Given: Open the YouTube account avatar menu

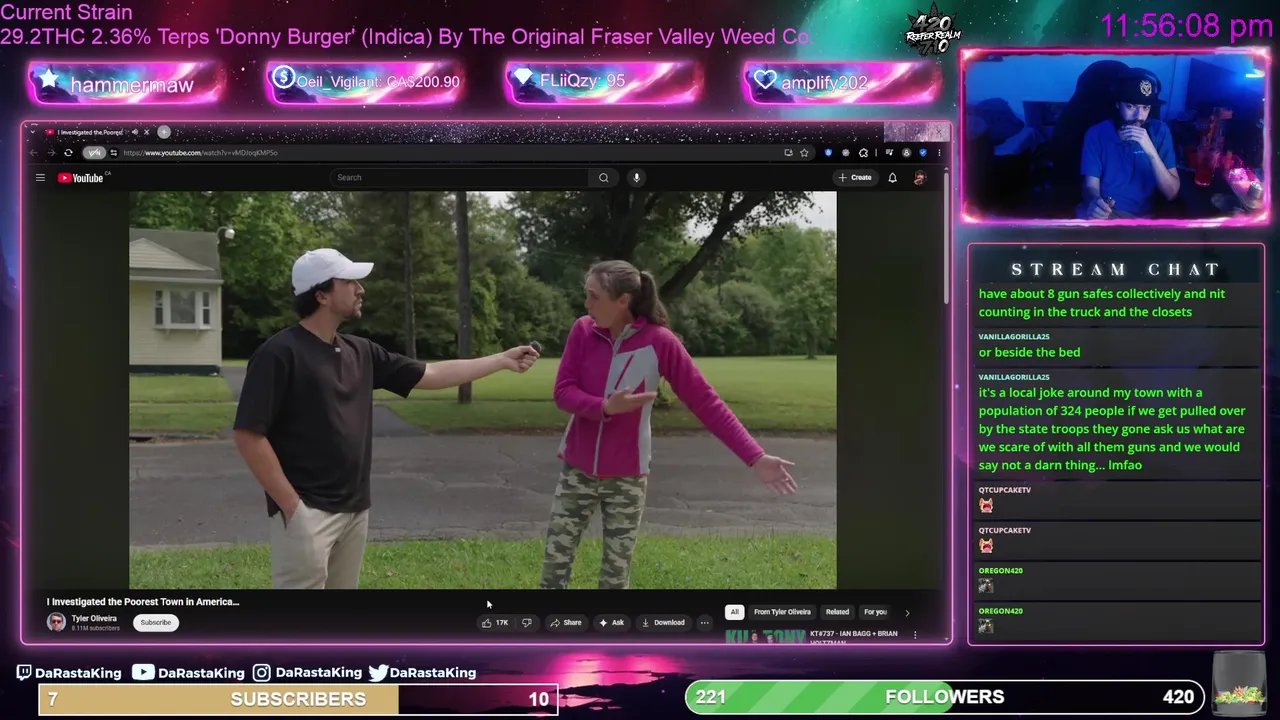Looking at the screenshot, I should [x=919, y=178].
